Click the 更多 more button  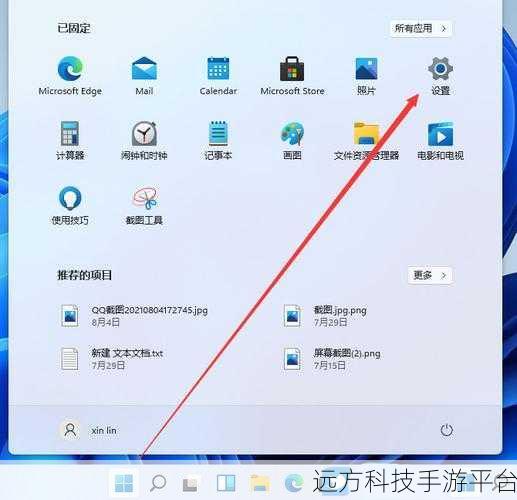[430, 275]
